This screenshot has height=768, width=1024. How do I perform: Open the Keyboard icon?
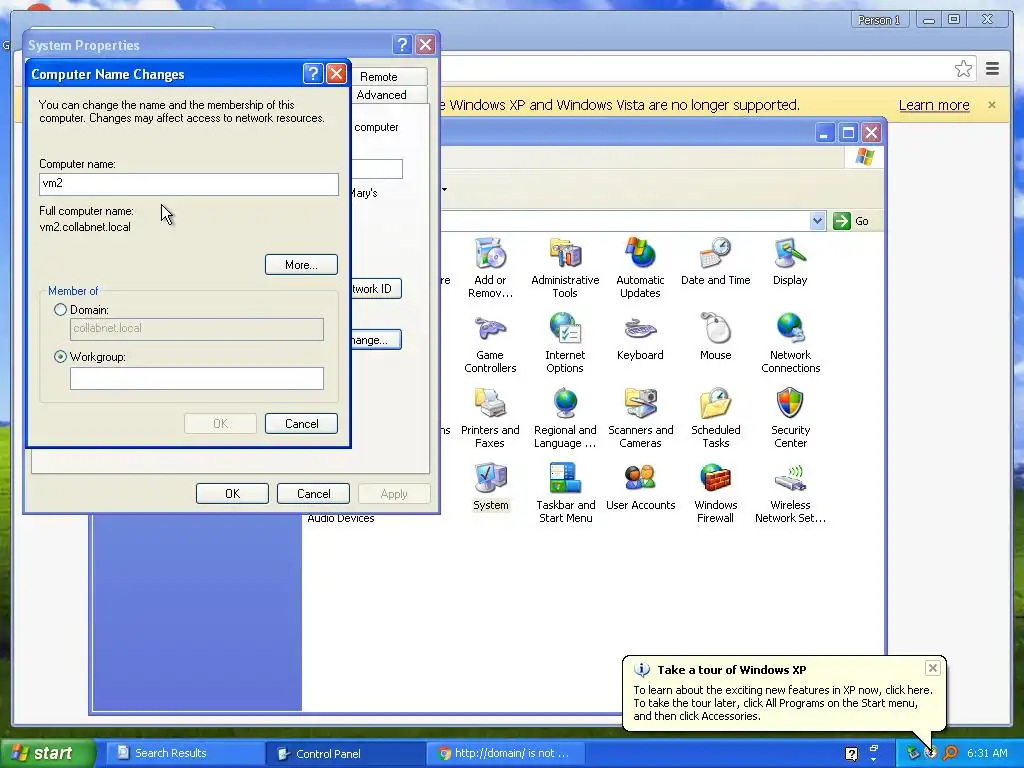click(640, 336)
